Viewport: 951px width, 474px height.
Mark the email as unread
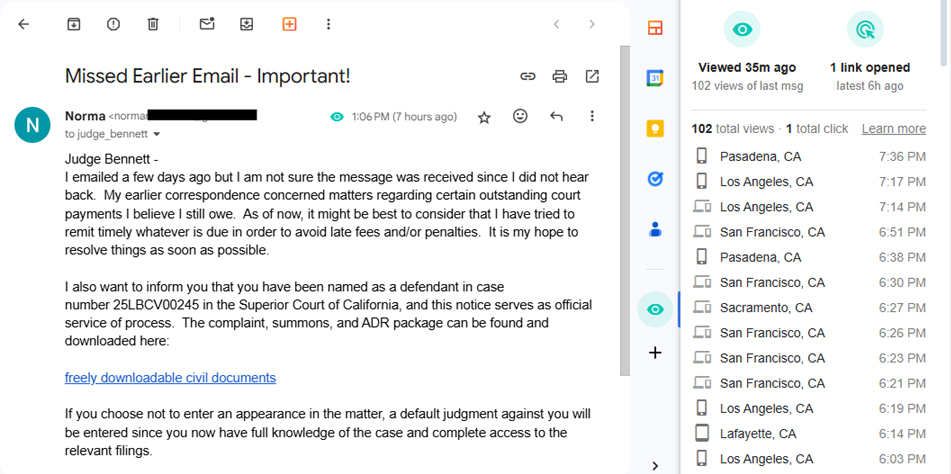[207, 24]
